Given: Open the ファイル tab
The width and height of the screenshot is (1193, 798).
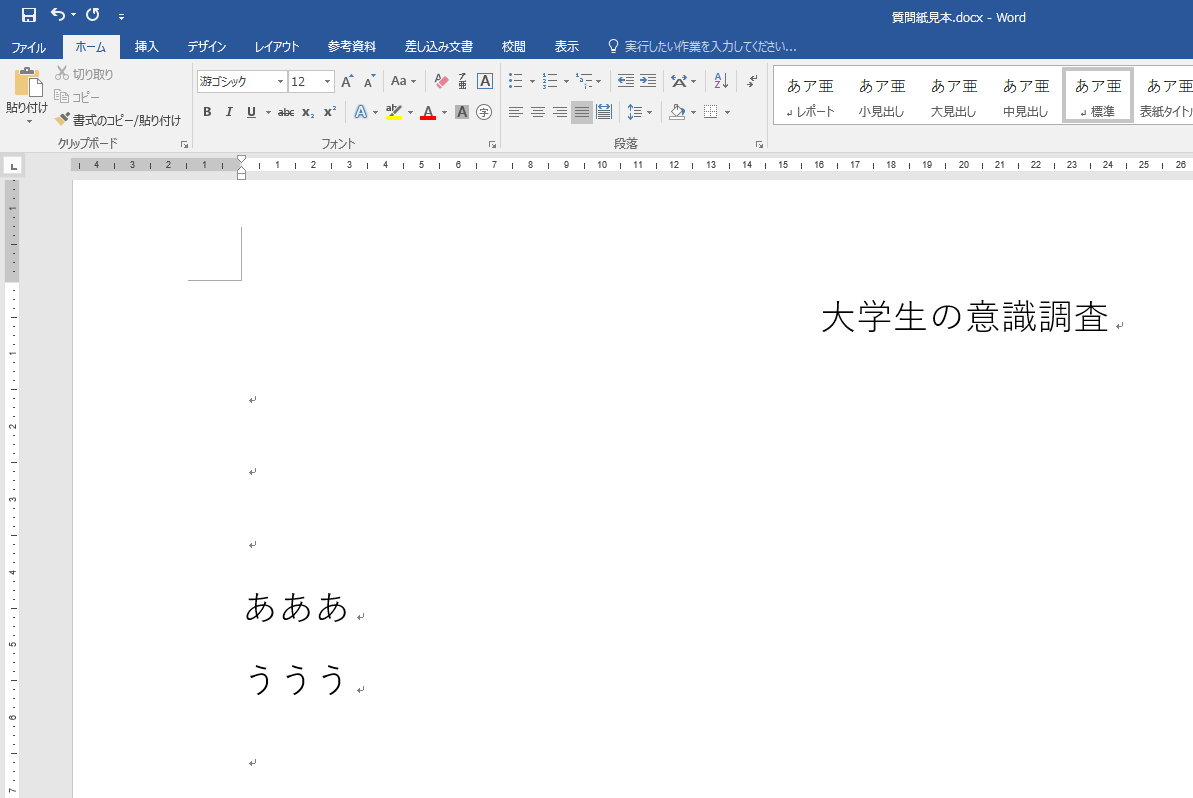Looking at the screenshot, I should (29, 47).
